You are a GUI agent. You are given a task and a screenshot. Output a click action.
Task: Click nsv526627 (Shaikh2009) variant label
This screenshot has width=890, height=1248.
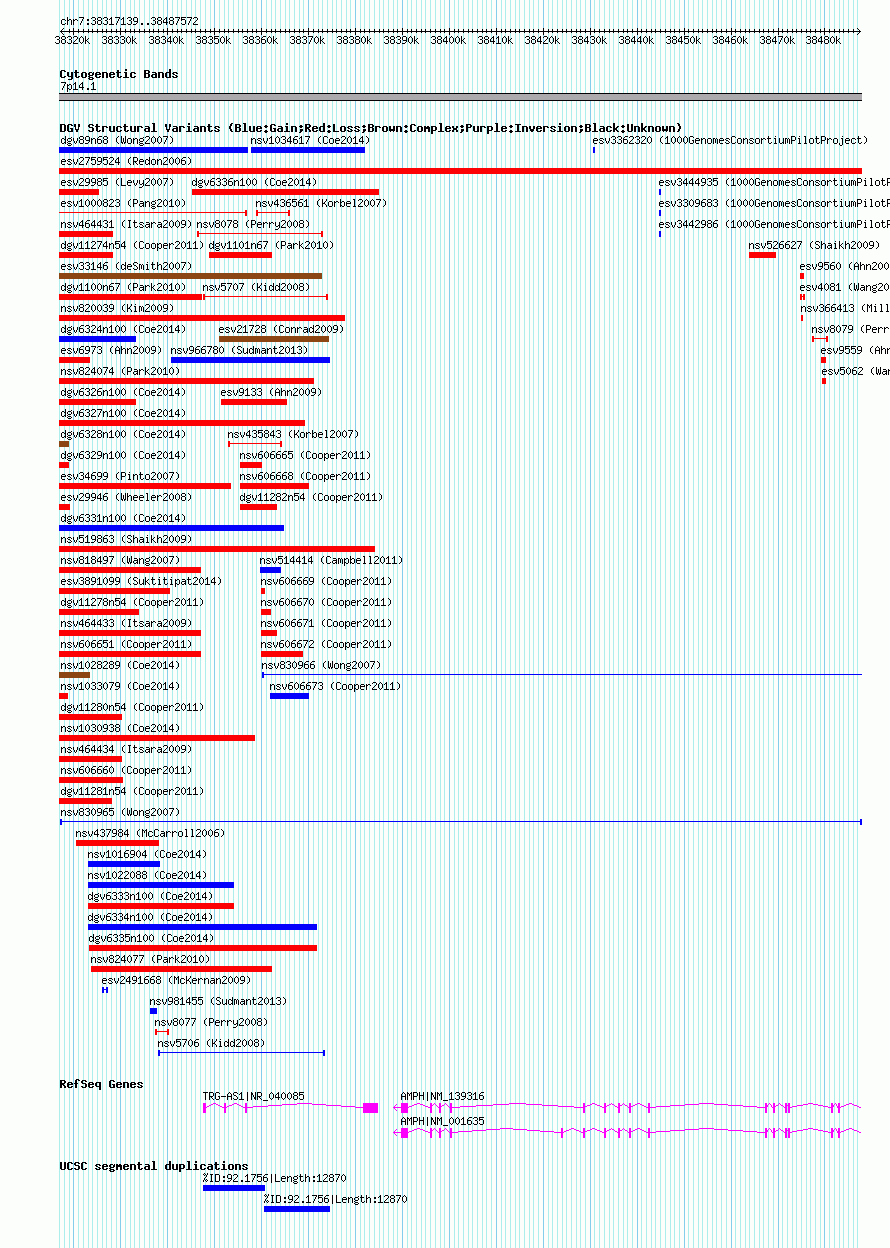pos(814,245)
